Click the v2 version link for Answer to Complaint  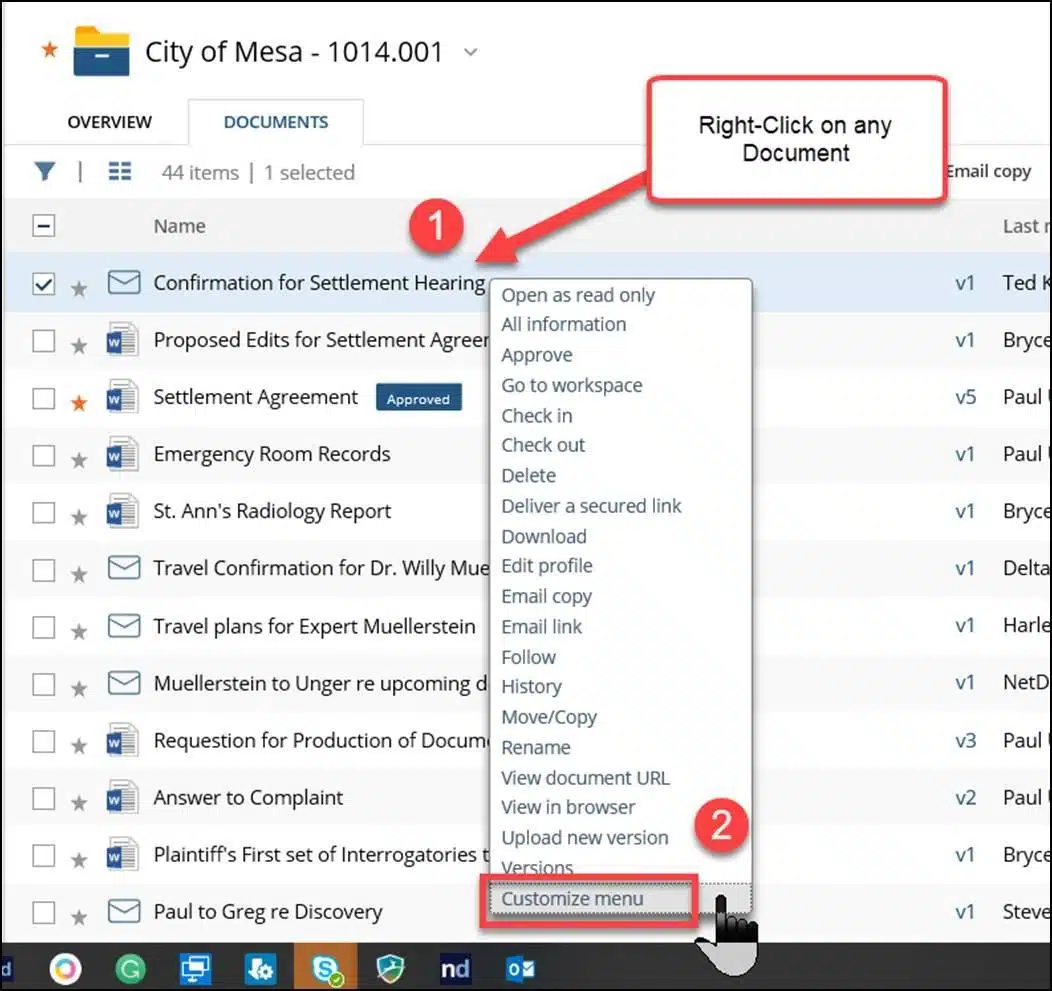(965, 798)
